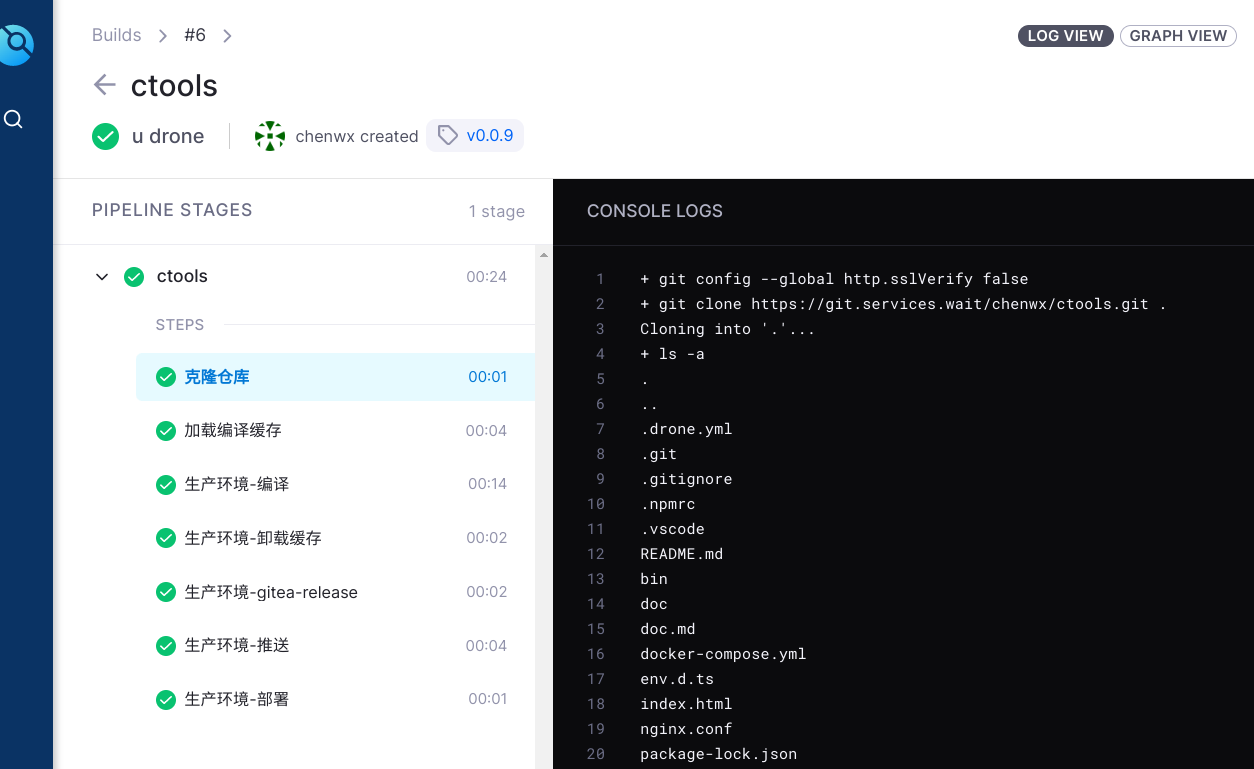Open the Builds breadcrumb link
The image size is (1254, 769).
(116, 35)
